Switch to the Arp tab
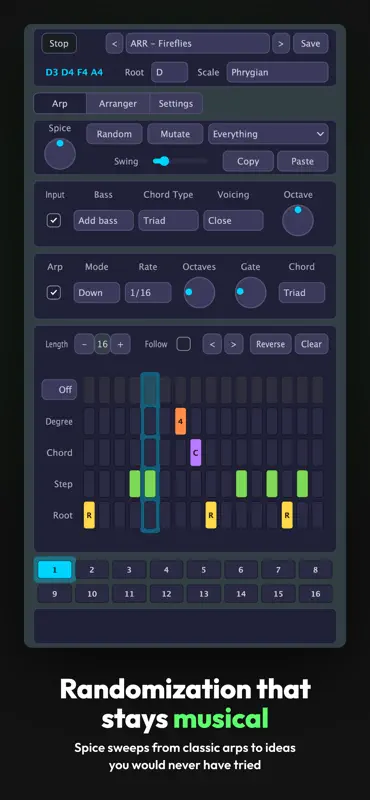Image resolution: width=370 pixels, height=800 pixels. 60,104
